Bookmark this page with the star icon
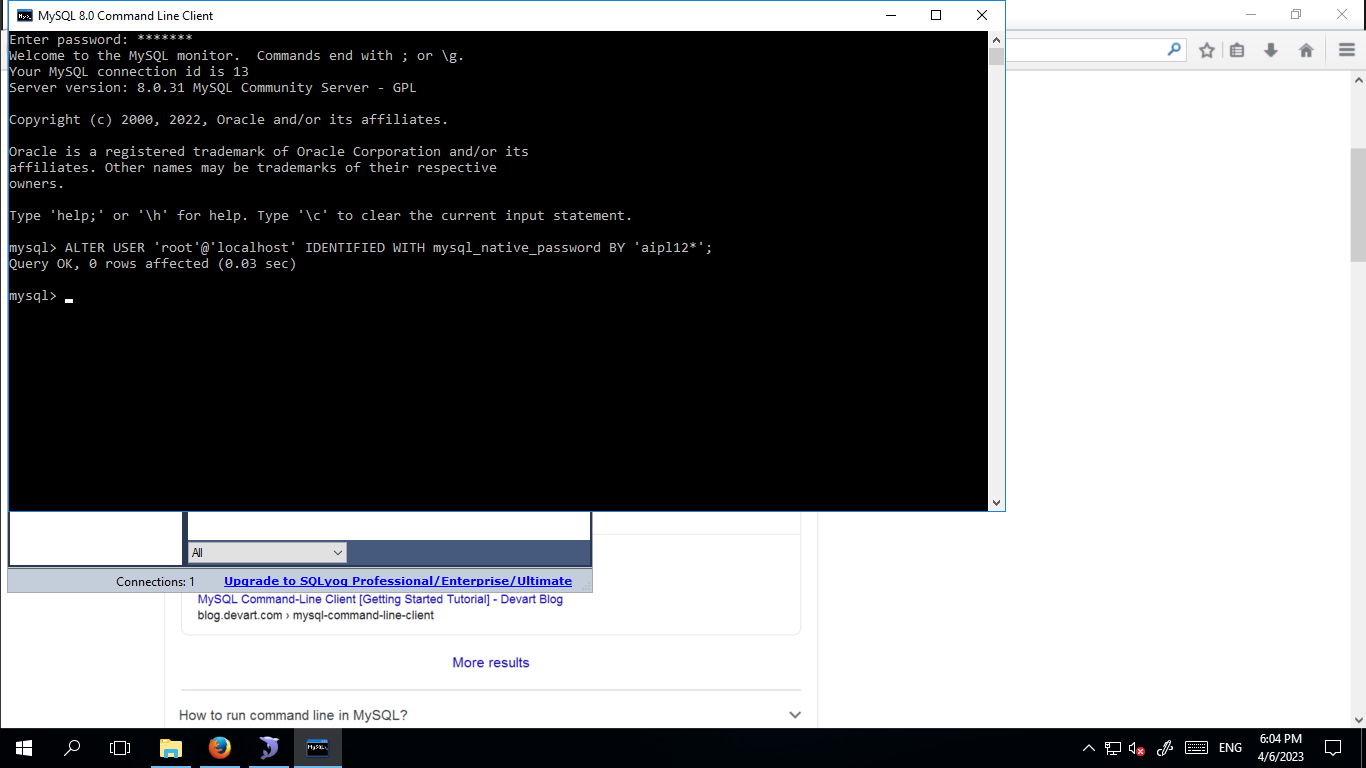Image resolution: width=1366 pixels, height=768 pixels. pos(1207,50)
